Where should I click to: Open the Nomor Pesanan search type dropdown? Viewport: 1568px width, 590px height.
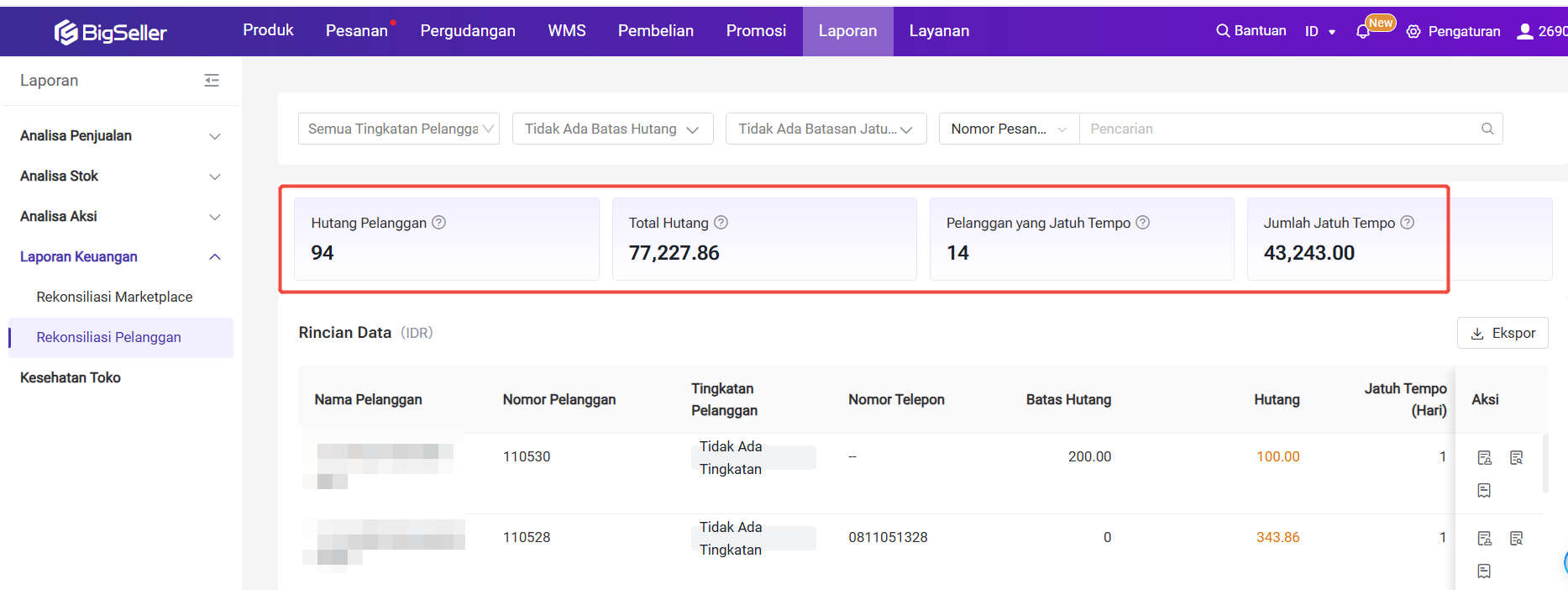coord(1008,129)
